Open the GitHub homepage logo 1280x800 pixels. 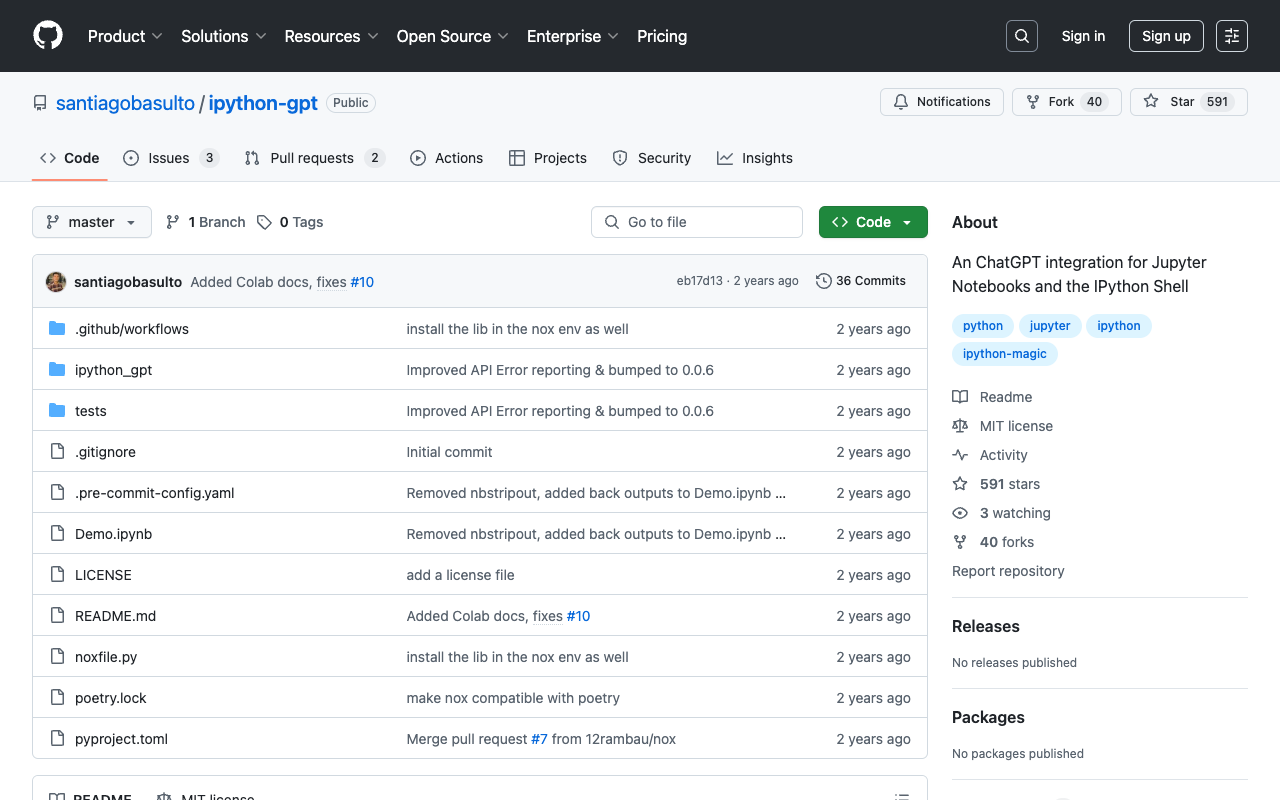[x=48, y=36]
